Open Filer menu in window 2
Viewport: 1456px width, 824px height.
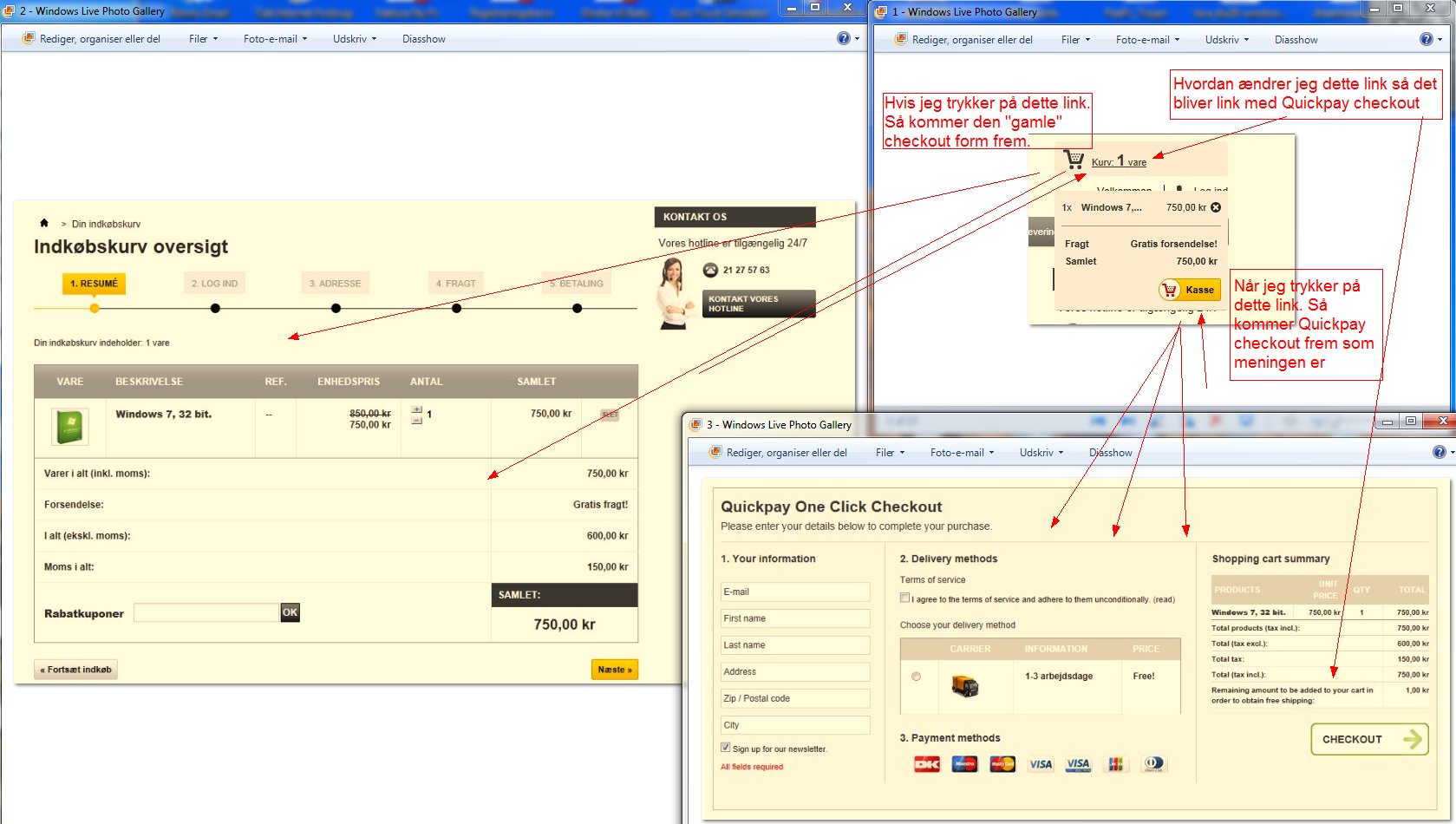tap(204, 39)
